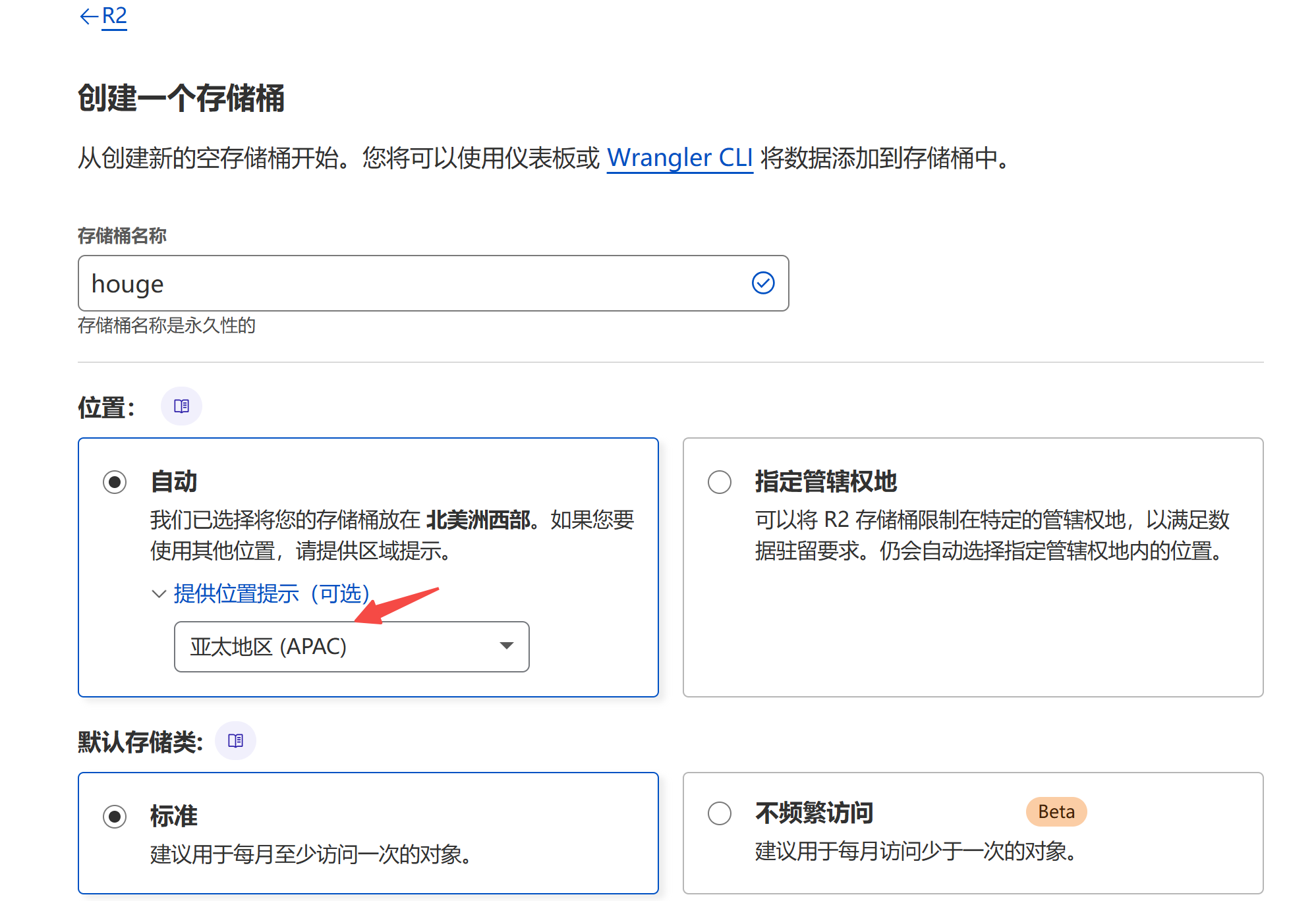
Task: Click the 创建一个存储桶 heading
Action: point(181,98)
